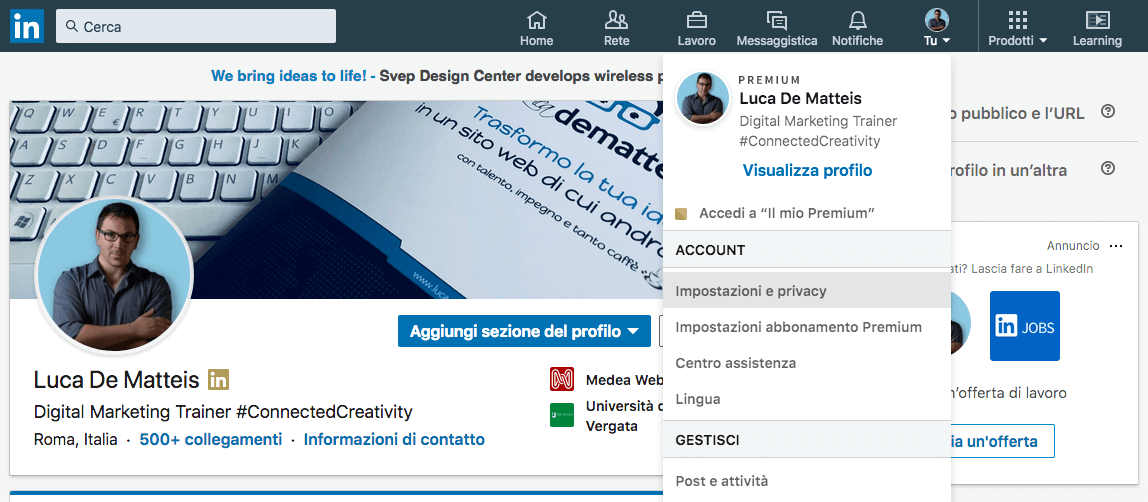Click the LinkedIn JOBS ad logo
1148x502 pixels.
tap(1024, 326)
